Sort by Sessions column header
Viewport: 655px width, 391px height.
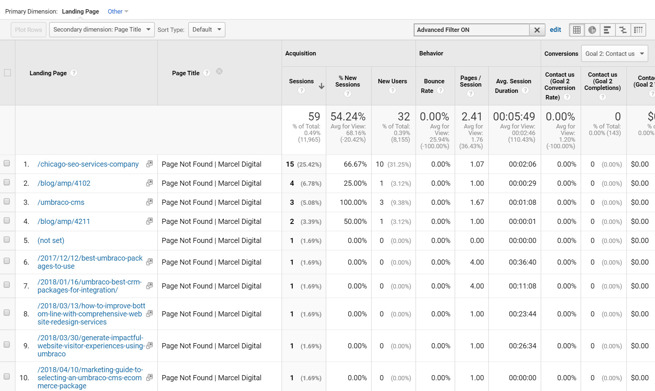coord(301,81)
